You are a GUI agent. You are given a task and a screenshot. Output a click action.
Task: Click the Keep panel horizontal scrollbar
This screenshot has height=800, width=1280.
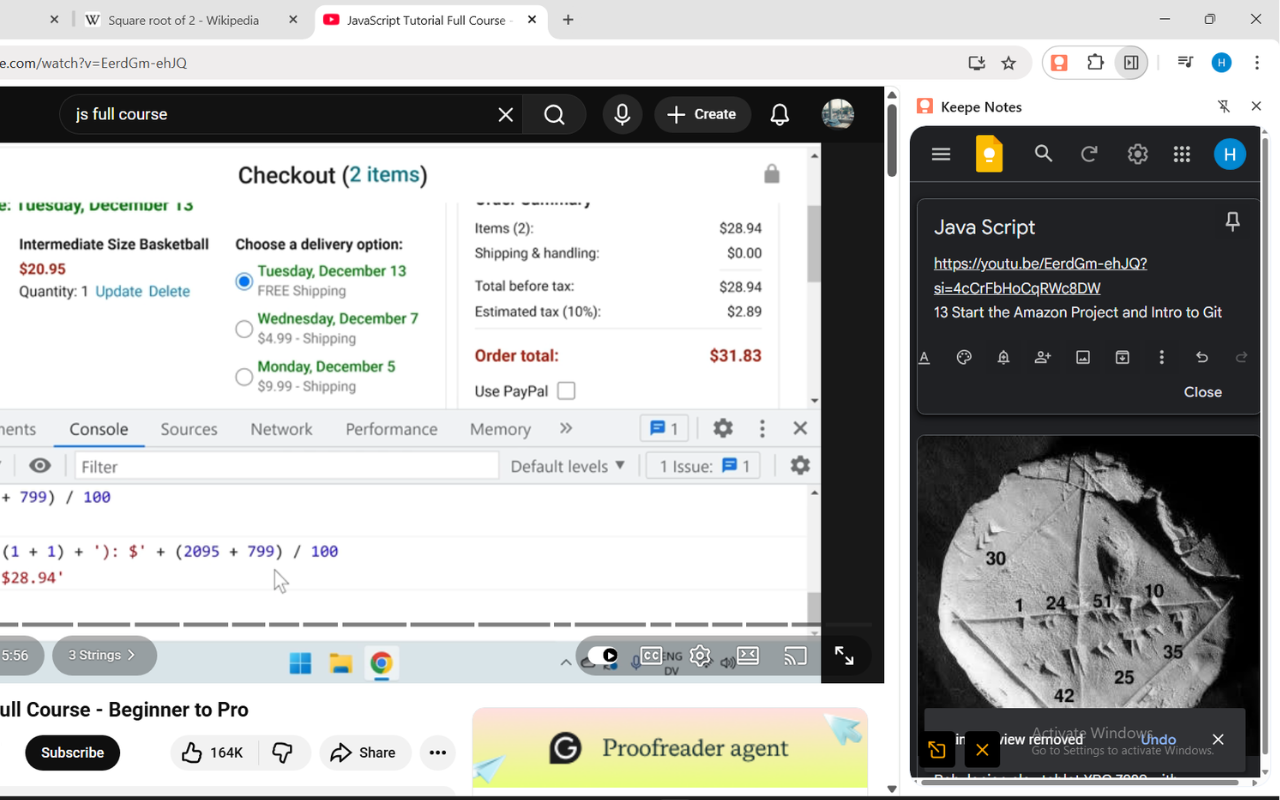(1081, 783)
